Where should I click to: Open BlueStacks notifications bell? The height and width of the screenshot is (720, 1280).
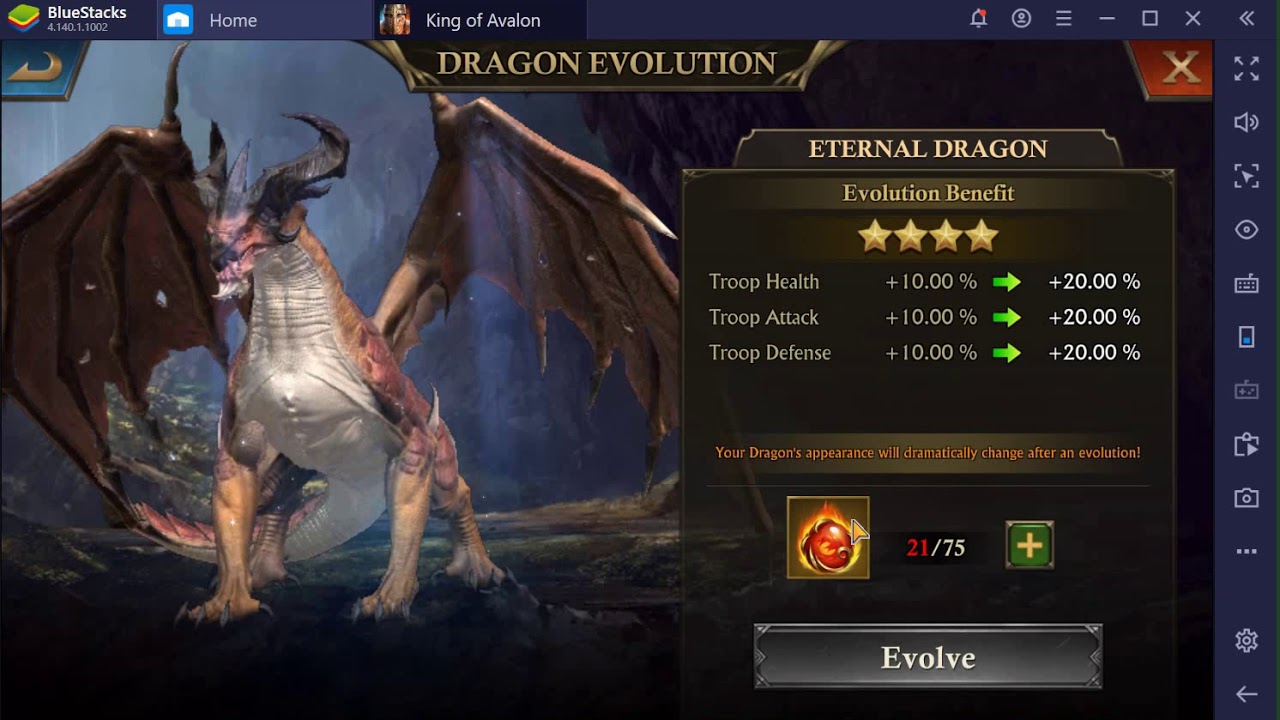(x=978, y=19)
